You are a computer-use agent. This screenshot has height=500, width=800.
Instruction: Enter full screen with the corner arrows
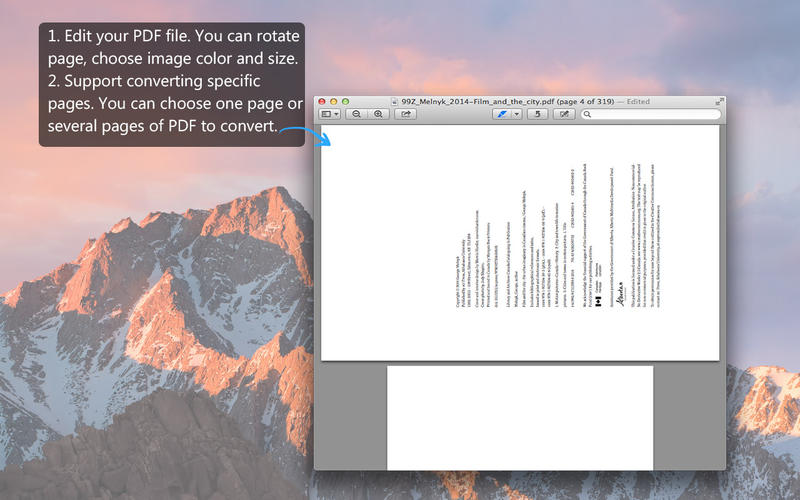point(719,102)
